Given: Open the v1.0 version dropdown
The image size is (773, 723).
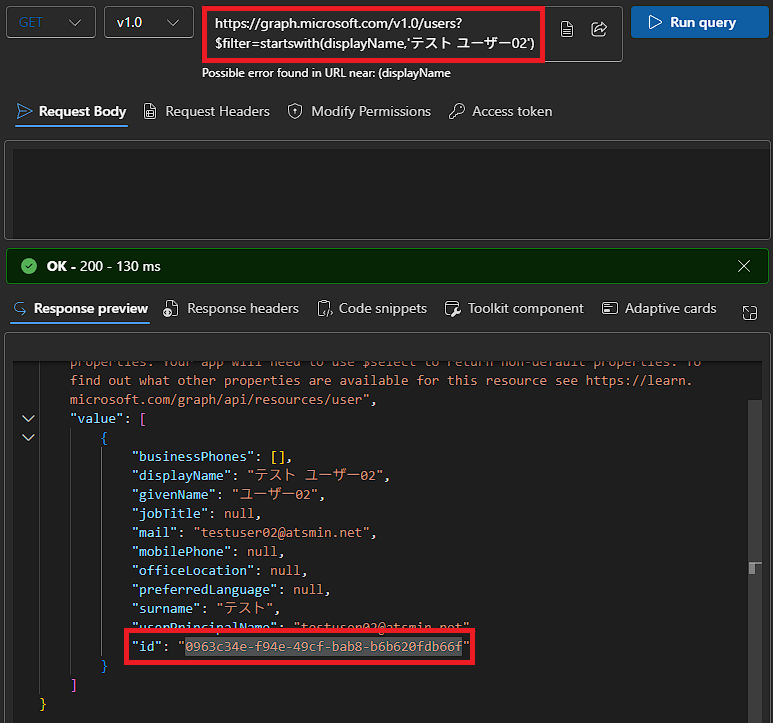Looking at the screenshot, I should 149,23.
